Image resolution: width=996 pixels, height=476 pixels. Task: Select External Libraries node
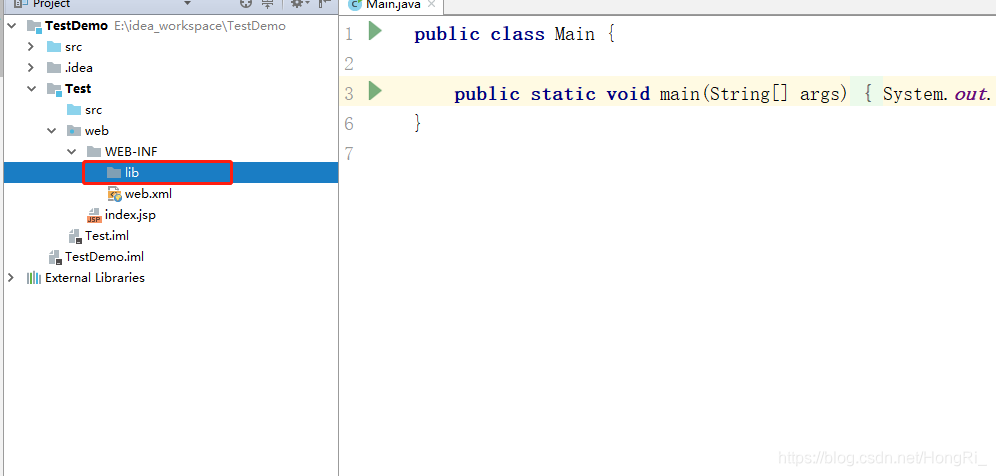coord(95,278)
